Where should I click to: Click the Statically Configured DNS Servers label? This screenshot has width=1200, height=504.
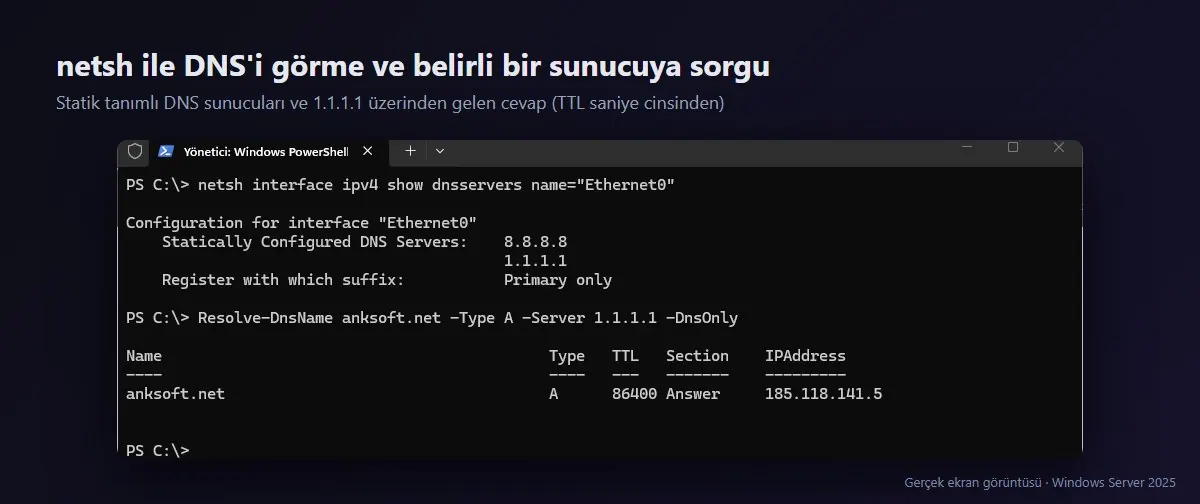pos(314,242)
